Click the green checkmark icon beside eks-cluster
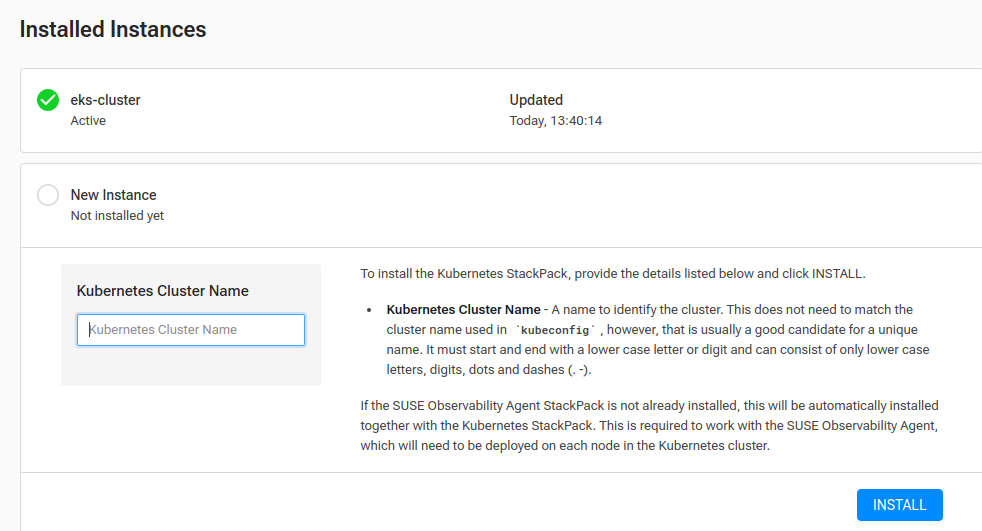The image size is (982, 531). point(47,100)
